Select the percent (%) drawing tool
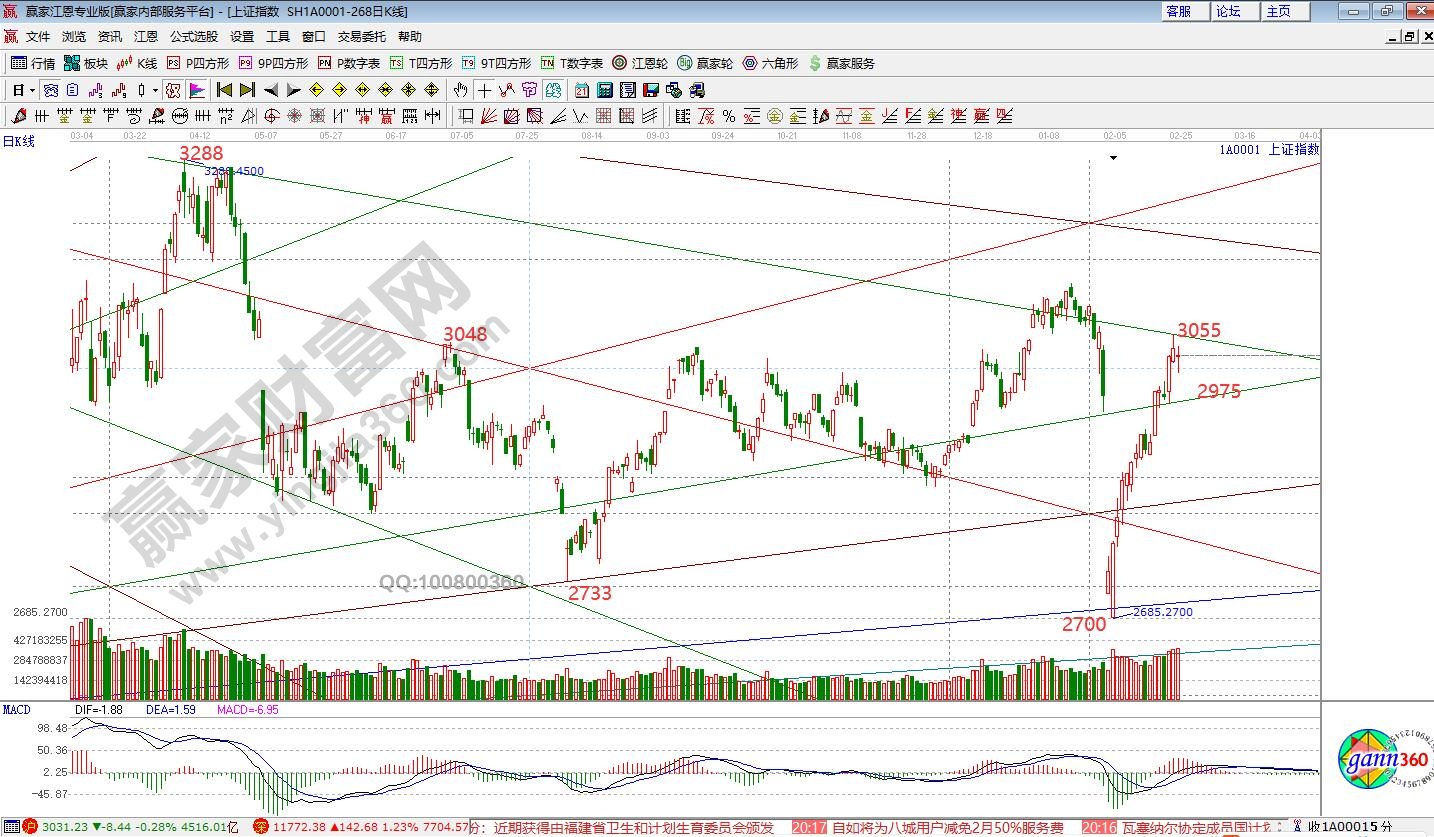This screenshot has height=837, width=1434. (x=728, y=116)
